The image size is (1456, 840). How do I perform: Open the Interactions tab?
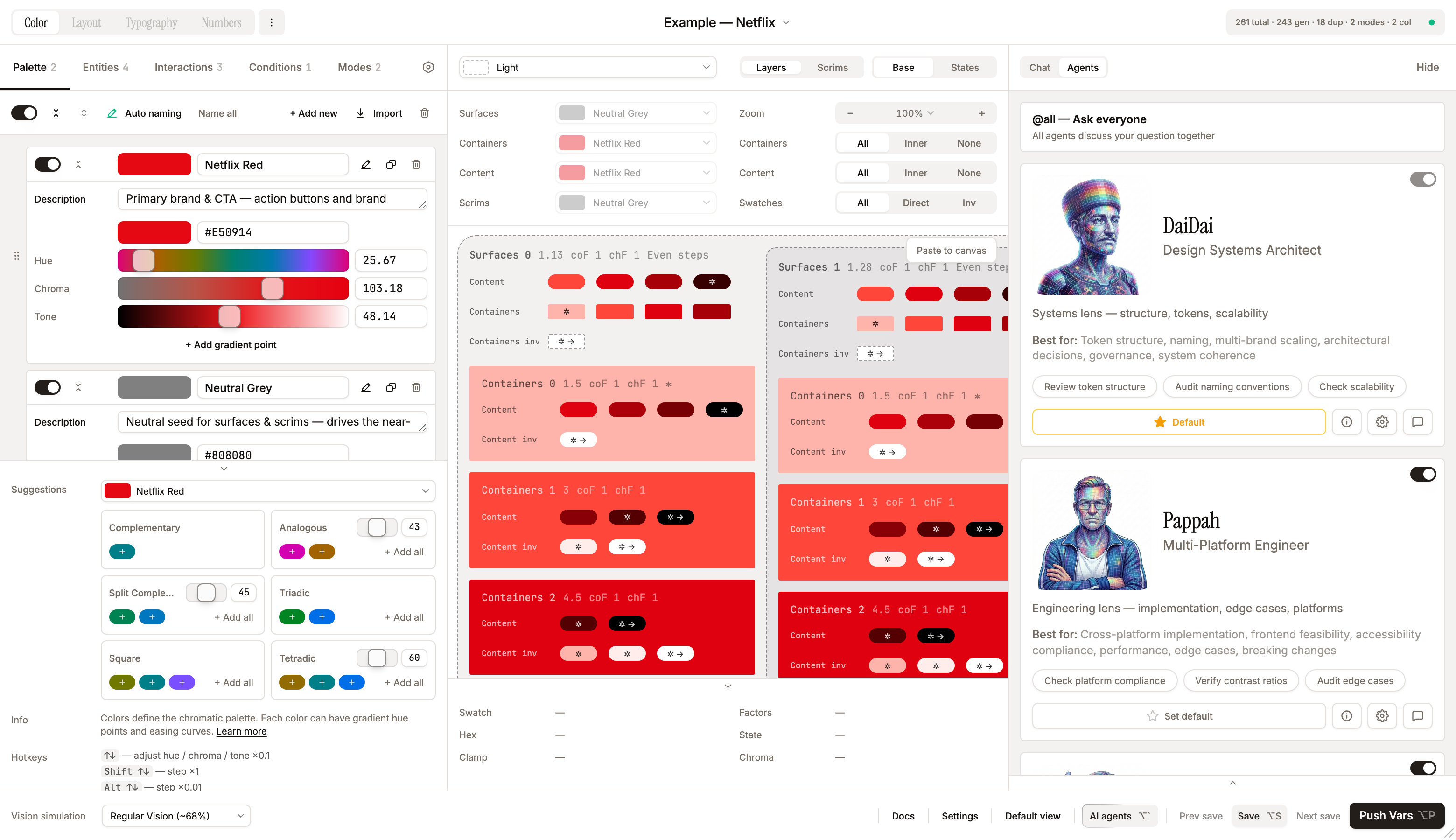[188, 68]
